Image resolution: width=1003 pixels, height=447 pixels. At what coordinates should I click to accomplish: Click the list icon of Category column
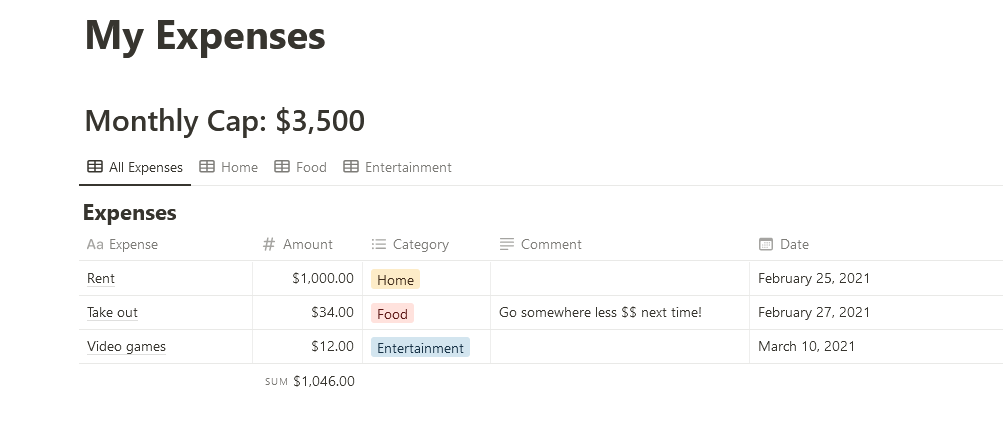coord(378,244)
